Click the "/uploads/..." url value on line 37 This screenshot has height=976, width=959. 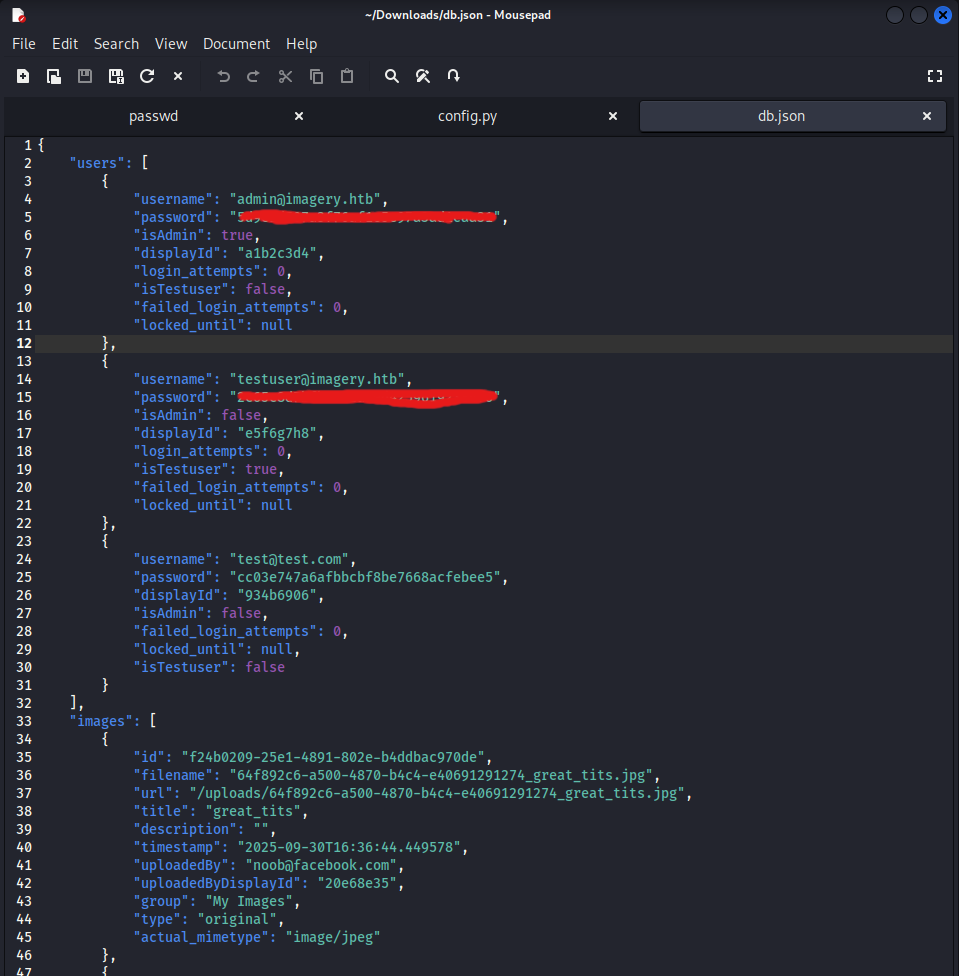point(437,793)
